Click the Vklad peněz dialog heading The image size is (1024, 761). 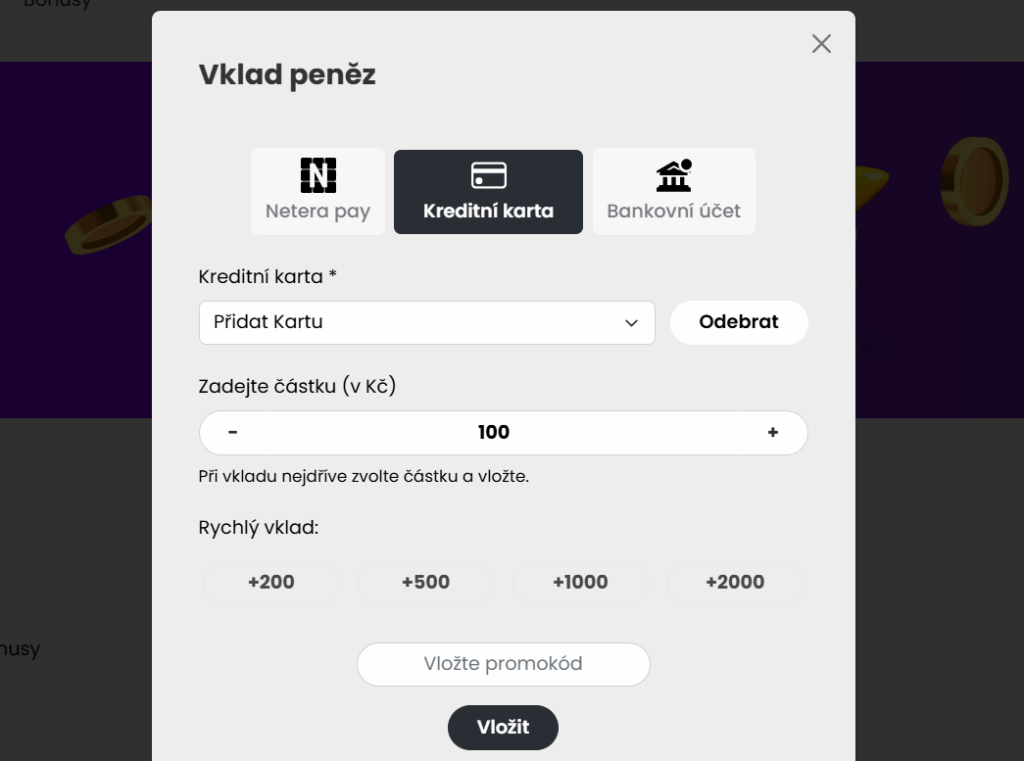[x=287, y=75]
